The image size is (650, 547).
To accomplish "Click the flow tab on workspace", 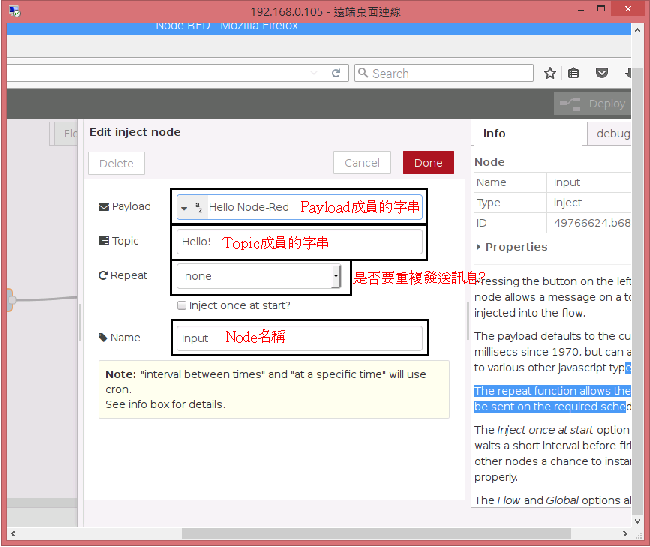I will click(66, 133).
